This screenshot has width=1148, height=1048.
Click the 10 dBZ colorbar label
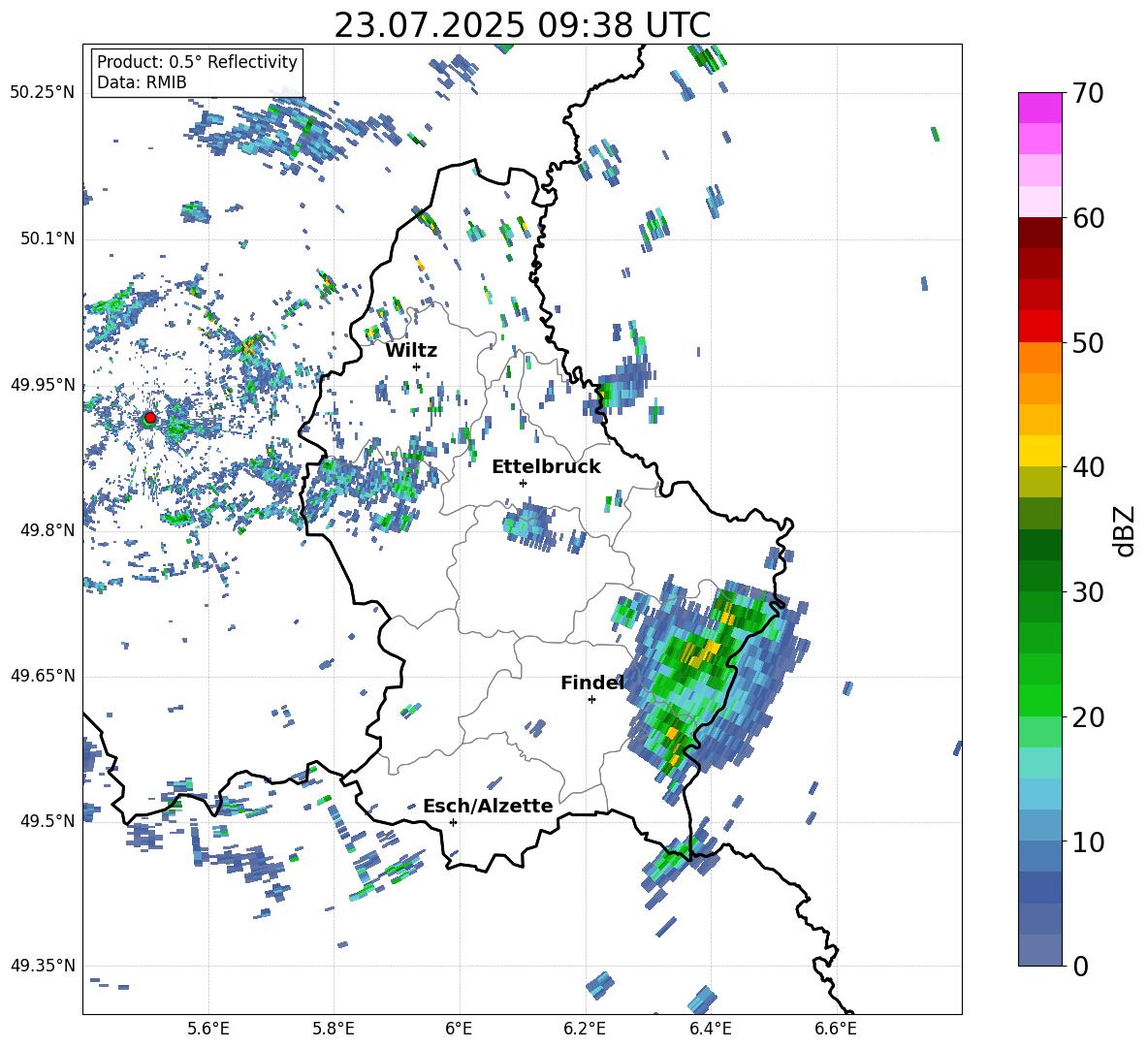[x=1087, y=842]
